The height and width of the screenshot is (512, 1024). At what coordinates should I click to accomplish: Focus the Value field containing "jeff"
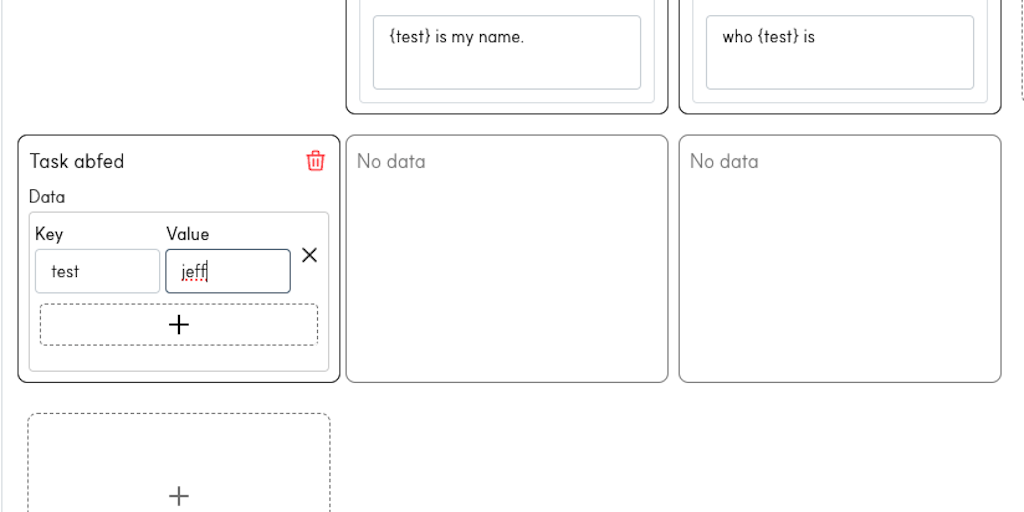pyautogui.click(x=228, y=271)
